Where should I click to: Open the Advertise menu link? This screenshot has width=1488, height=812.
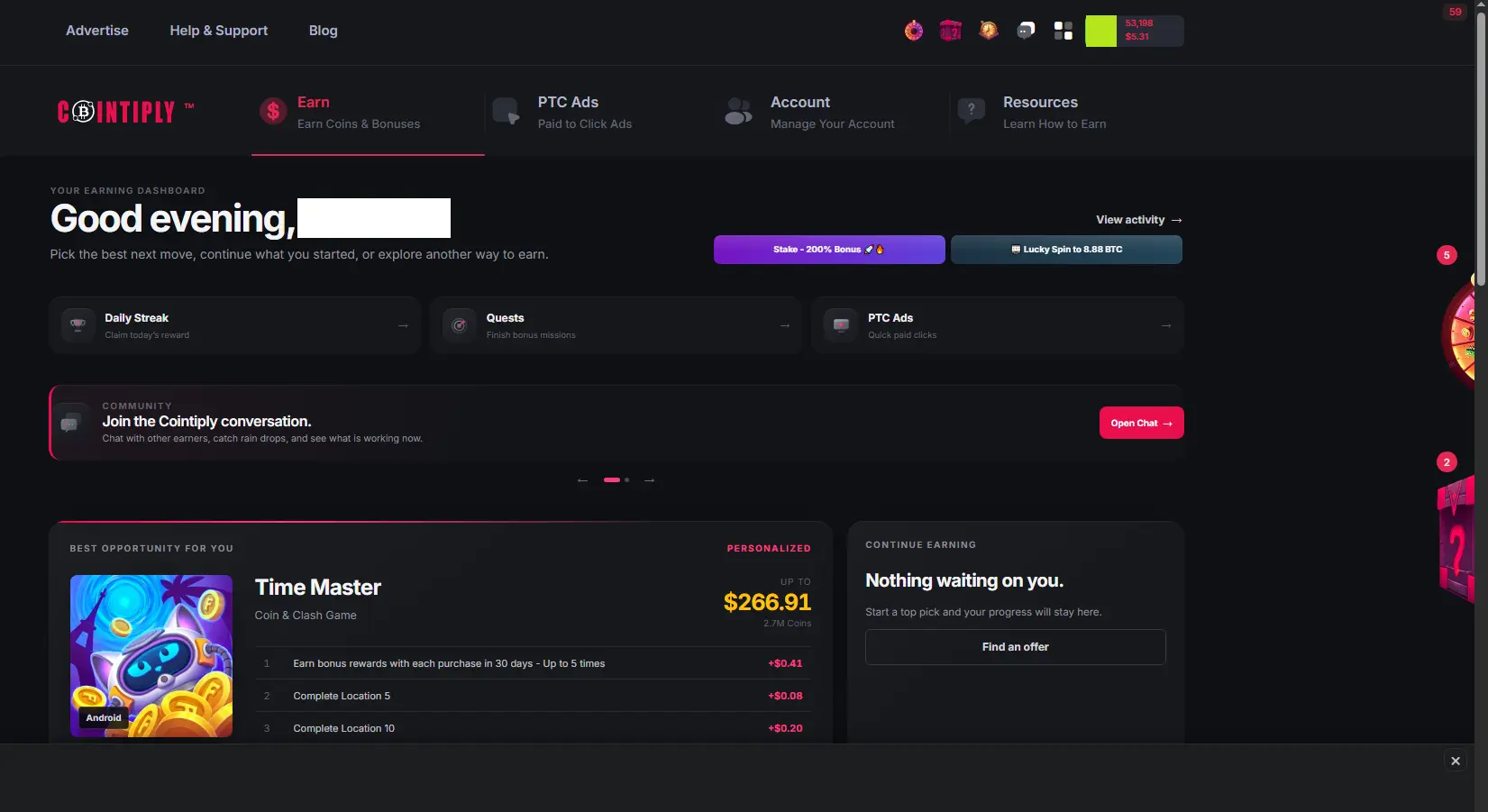click(x=97, y=31)
